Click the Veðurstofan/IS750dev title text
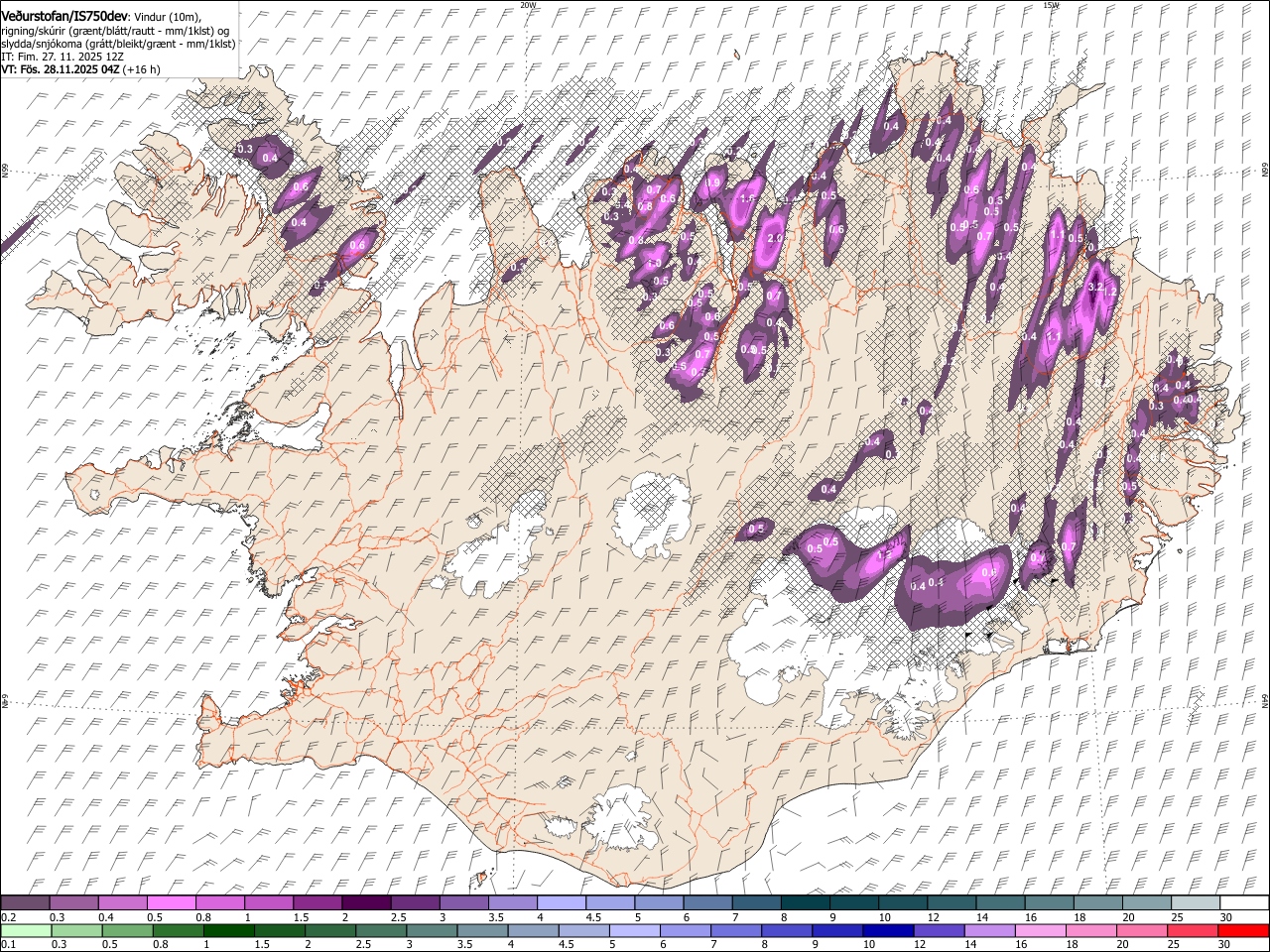Image resolution: width=1270 pixels, height=952 pixels. pyautogui.click(x=65, y=15)
